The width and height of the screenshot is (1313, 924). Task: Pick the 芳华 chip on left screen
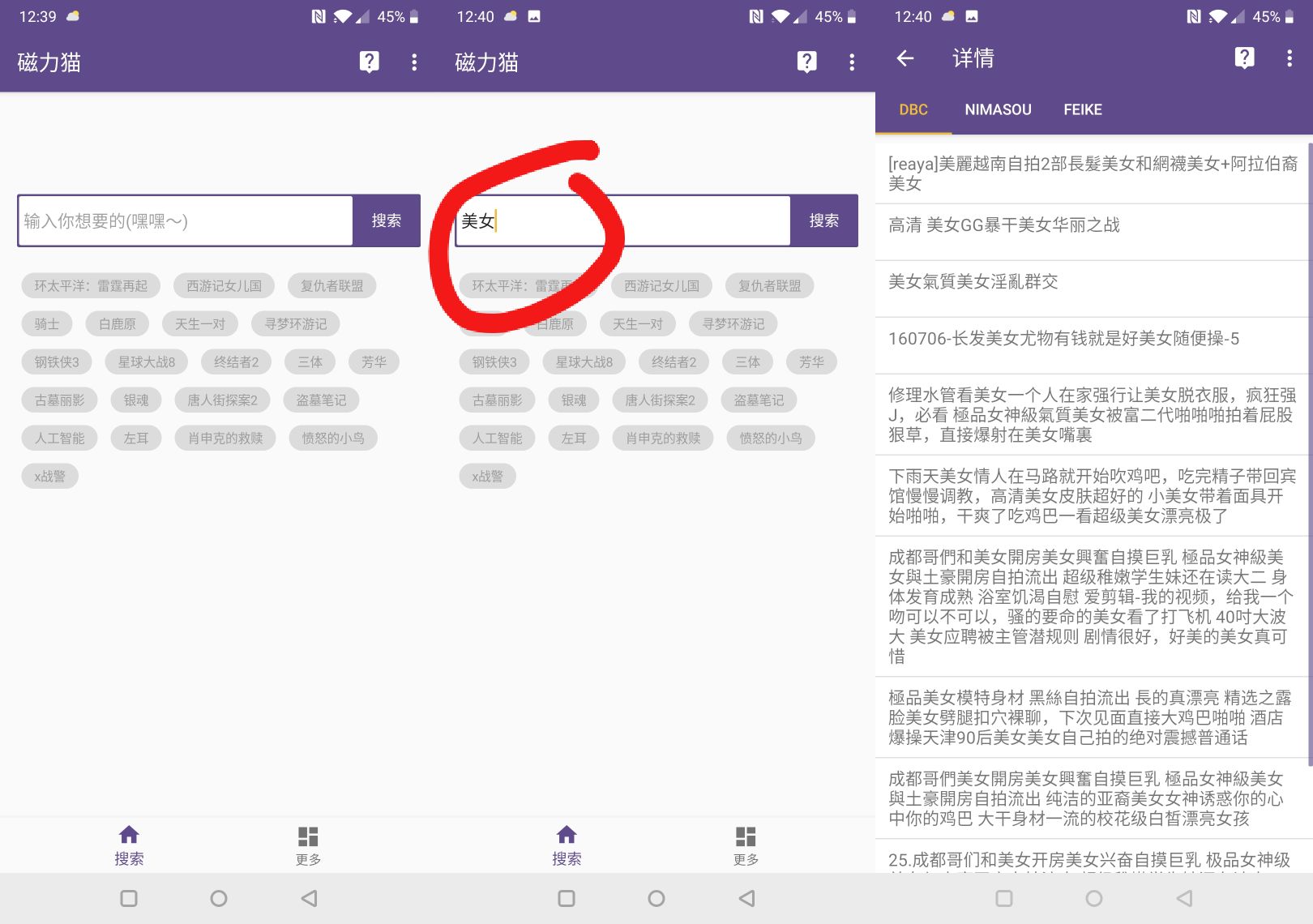tap(374, 362)
